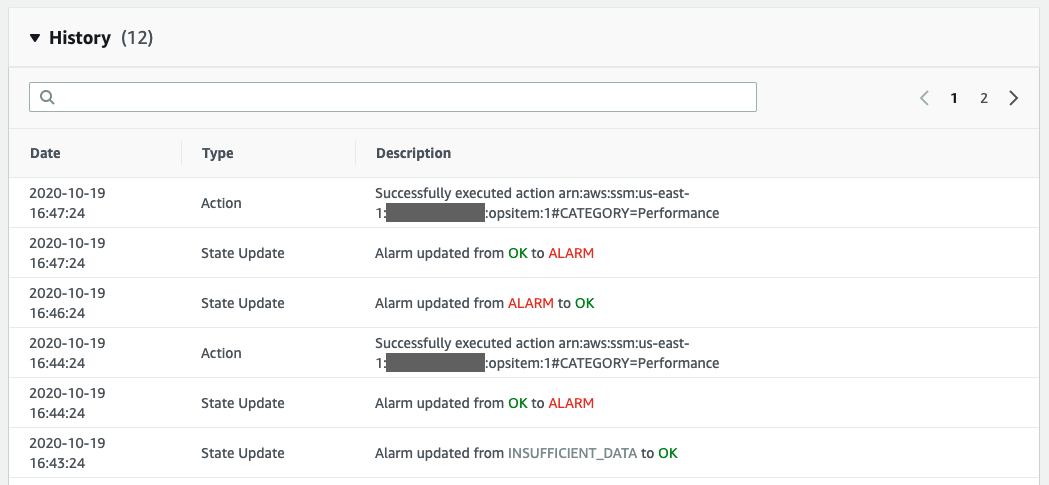
Task: Click State Update type in 16:46:24 row
Action: pyautogui.click(x=243, y=303)
